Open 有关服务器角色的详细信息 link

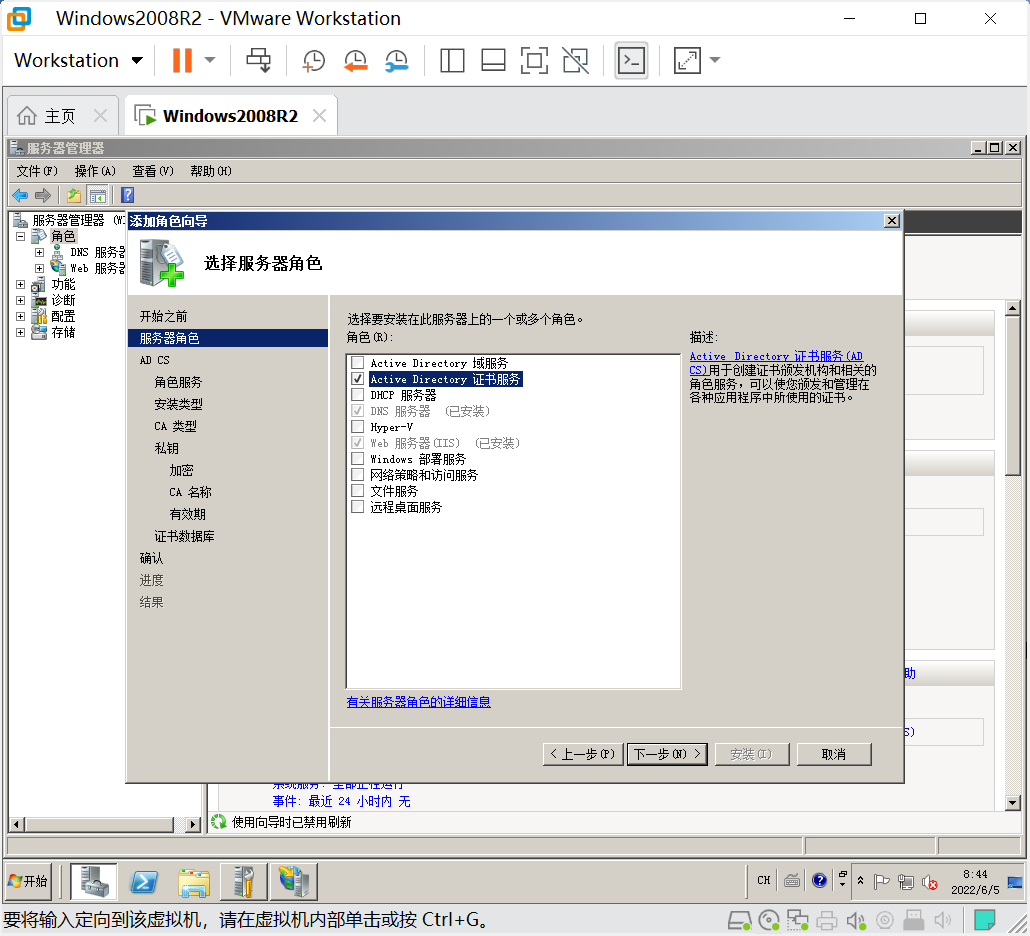tap(418, 702)
